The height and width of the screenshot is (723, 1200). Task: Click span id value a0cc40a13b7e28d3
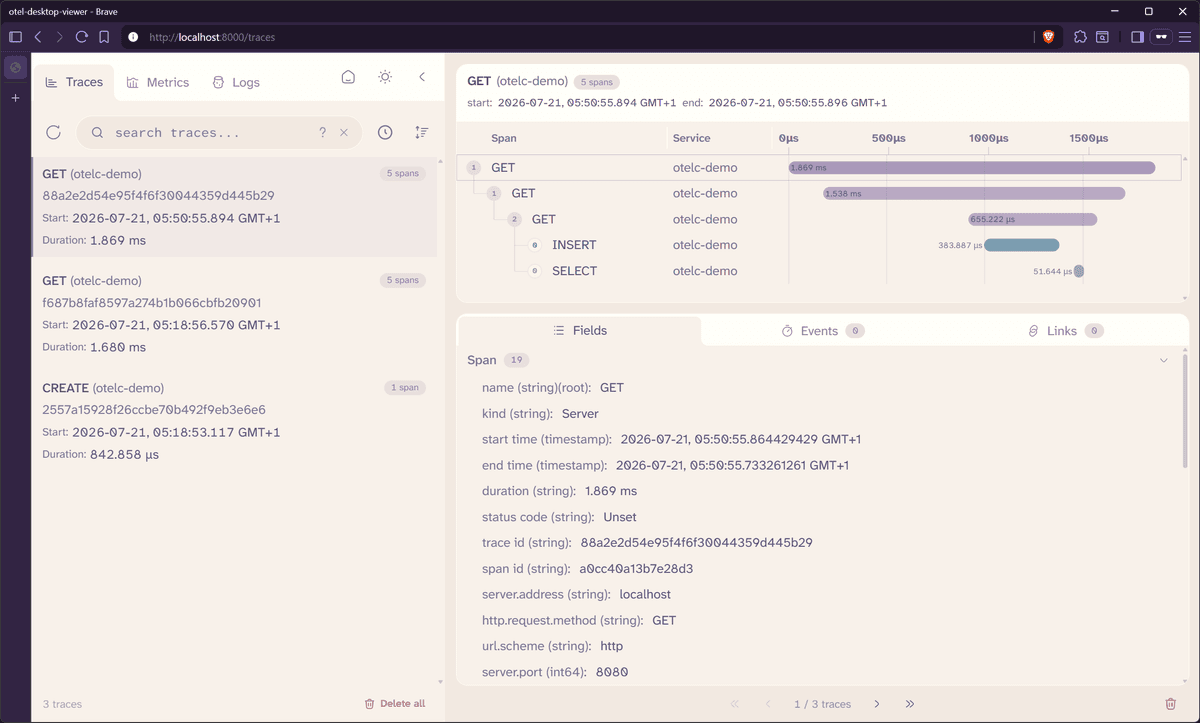(636, 569)
